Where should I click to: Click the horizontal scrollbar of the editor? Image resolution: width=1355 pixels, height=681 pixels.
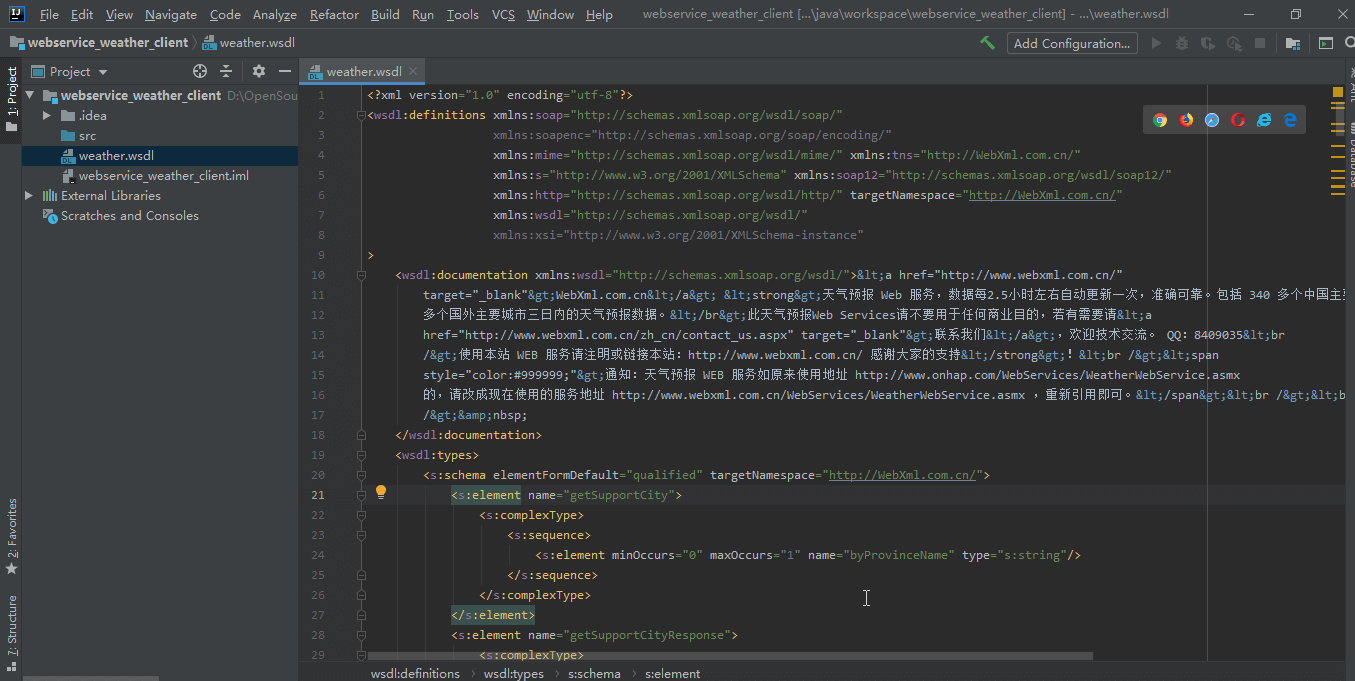pos(730,657)
